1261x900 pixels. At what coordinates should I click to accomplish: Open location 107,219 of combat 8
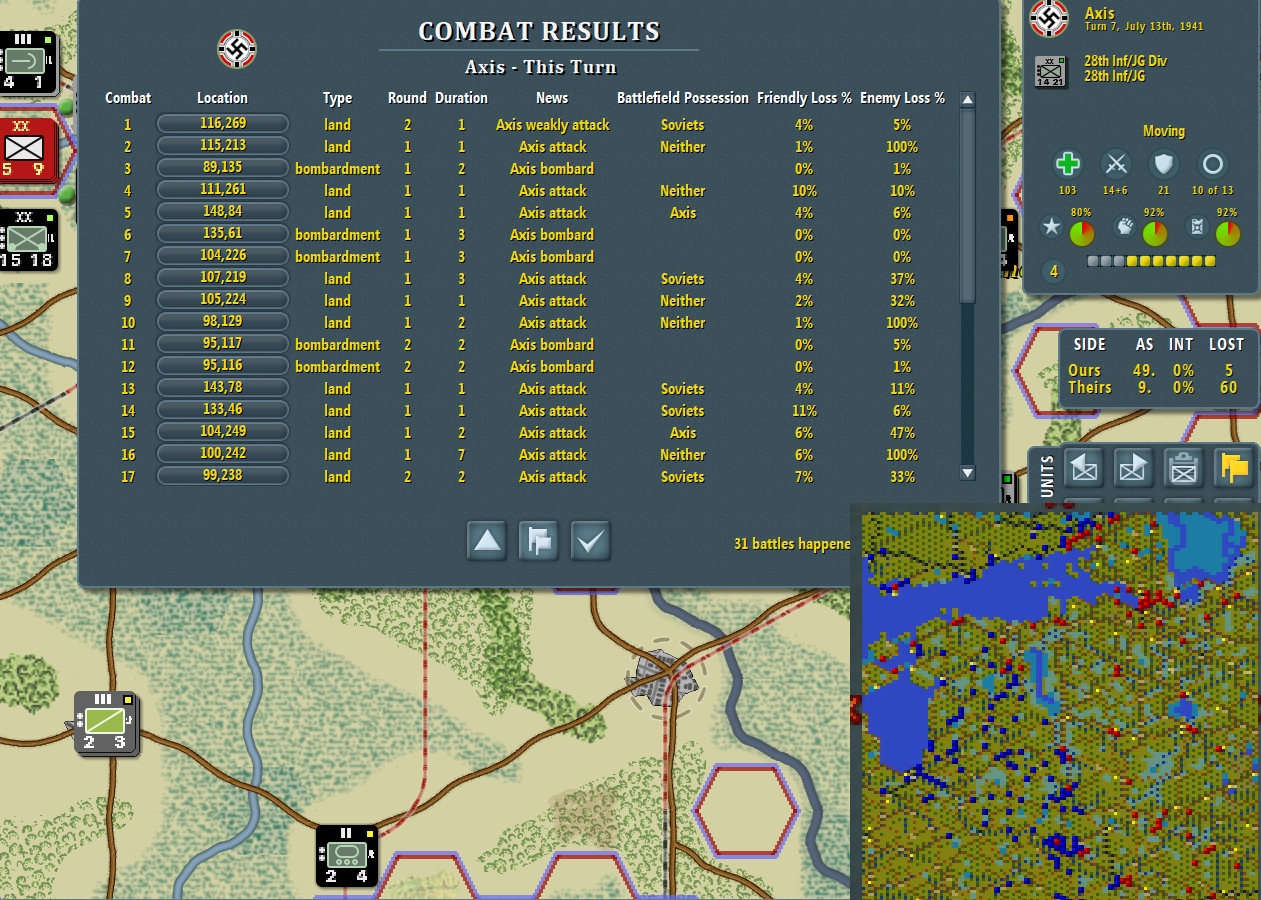(x=223, y=278)
